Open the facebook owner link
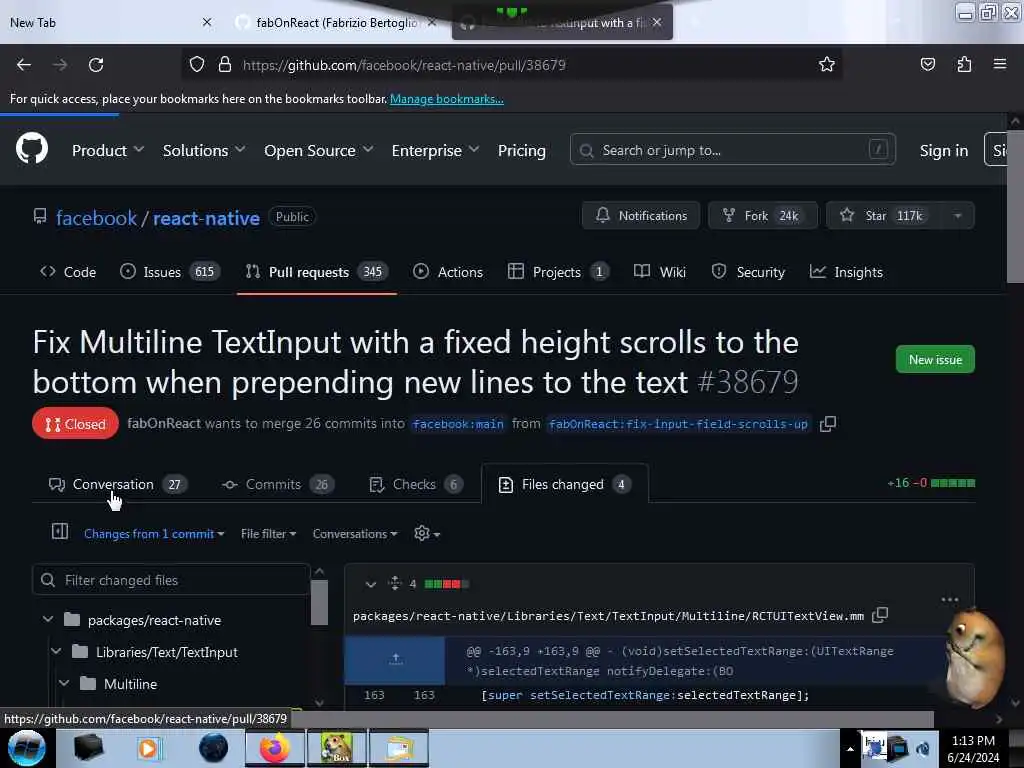Viewport: 1024px width, 768px height. 96,217
